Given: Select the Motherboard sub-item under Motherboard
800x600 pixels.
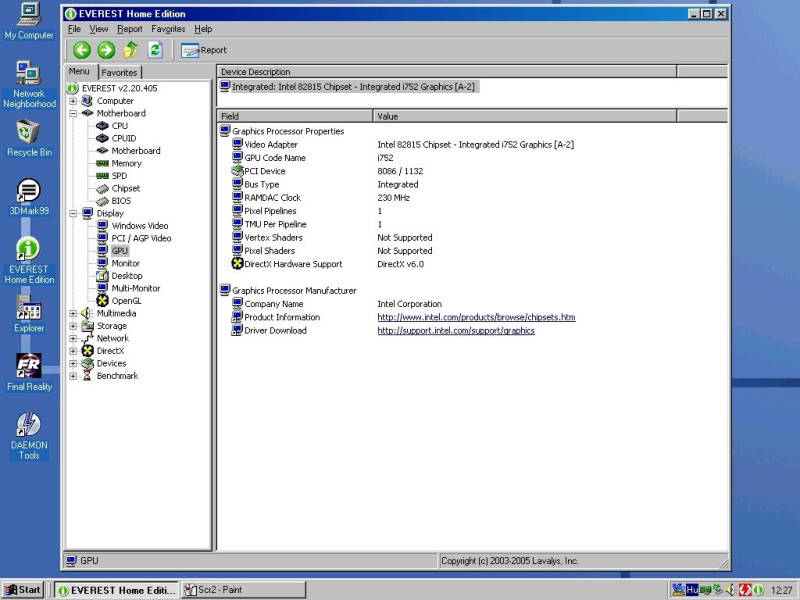Looking at the screenshot, I should click(136, 151).
